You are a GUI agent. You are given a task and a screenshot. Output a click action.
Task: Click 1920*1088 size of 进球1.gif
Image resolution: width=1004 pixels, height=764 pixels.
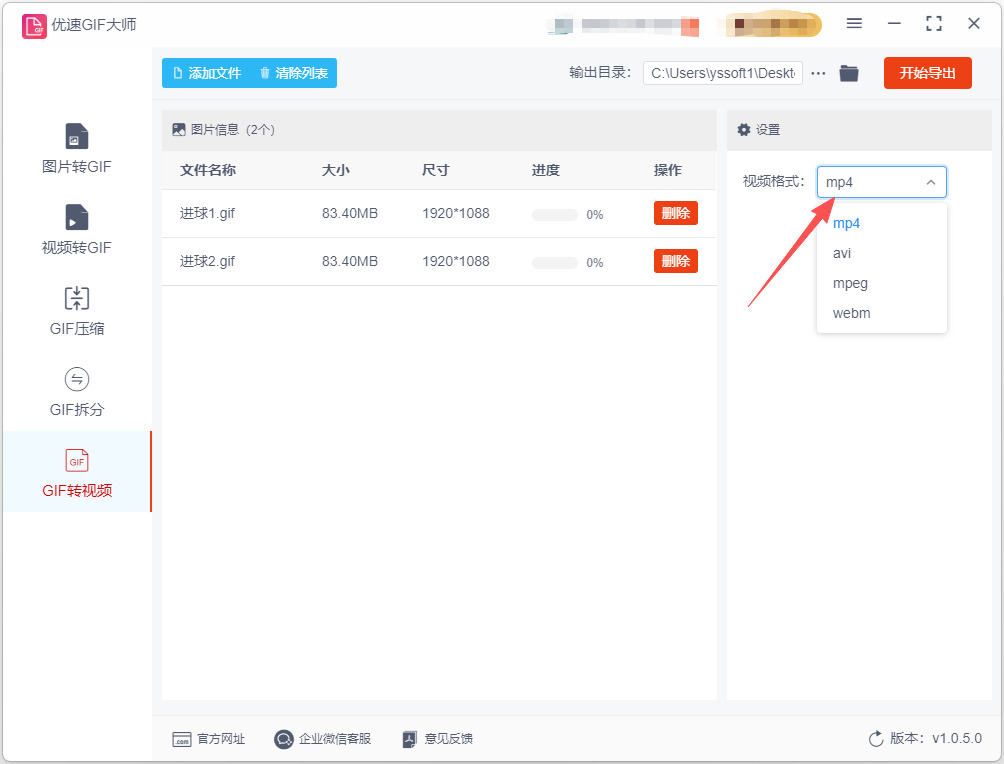click(x=455, y=213)
